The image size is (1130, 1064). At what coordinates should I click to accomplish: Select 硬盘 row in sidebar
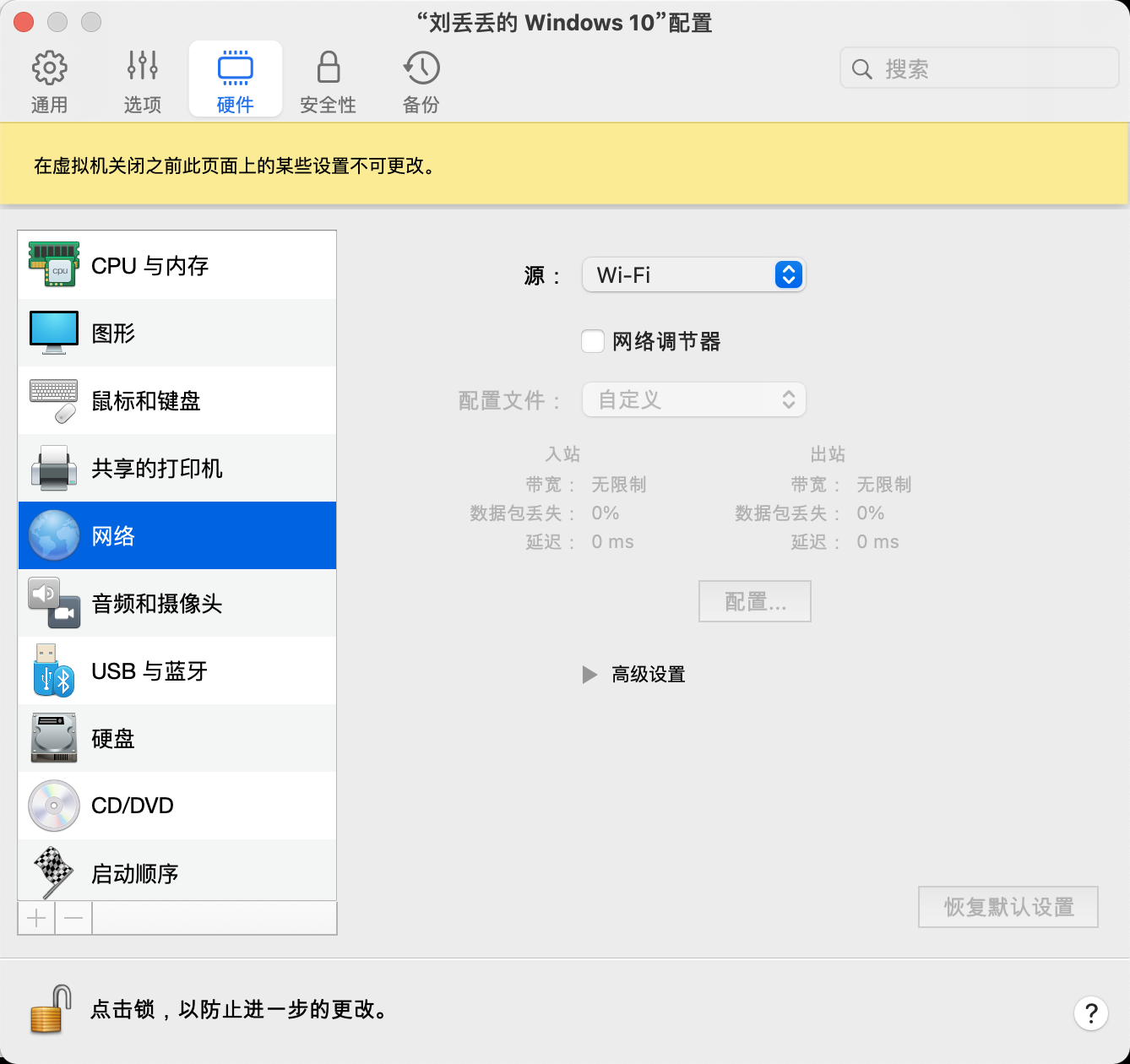click(x=177, y=738)
